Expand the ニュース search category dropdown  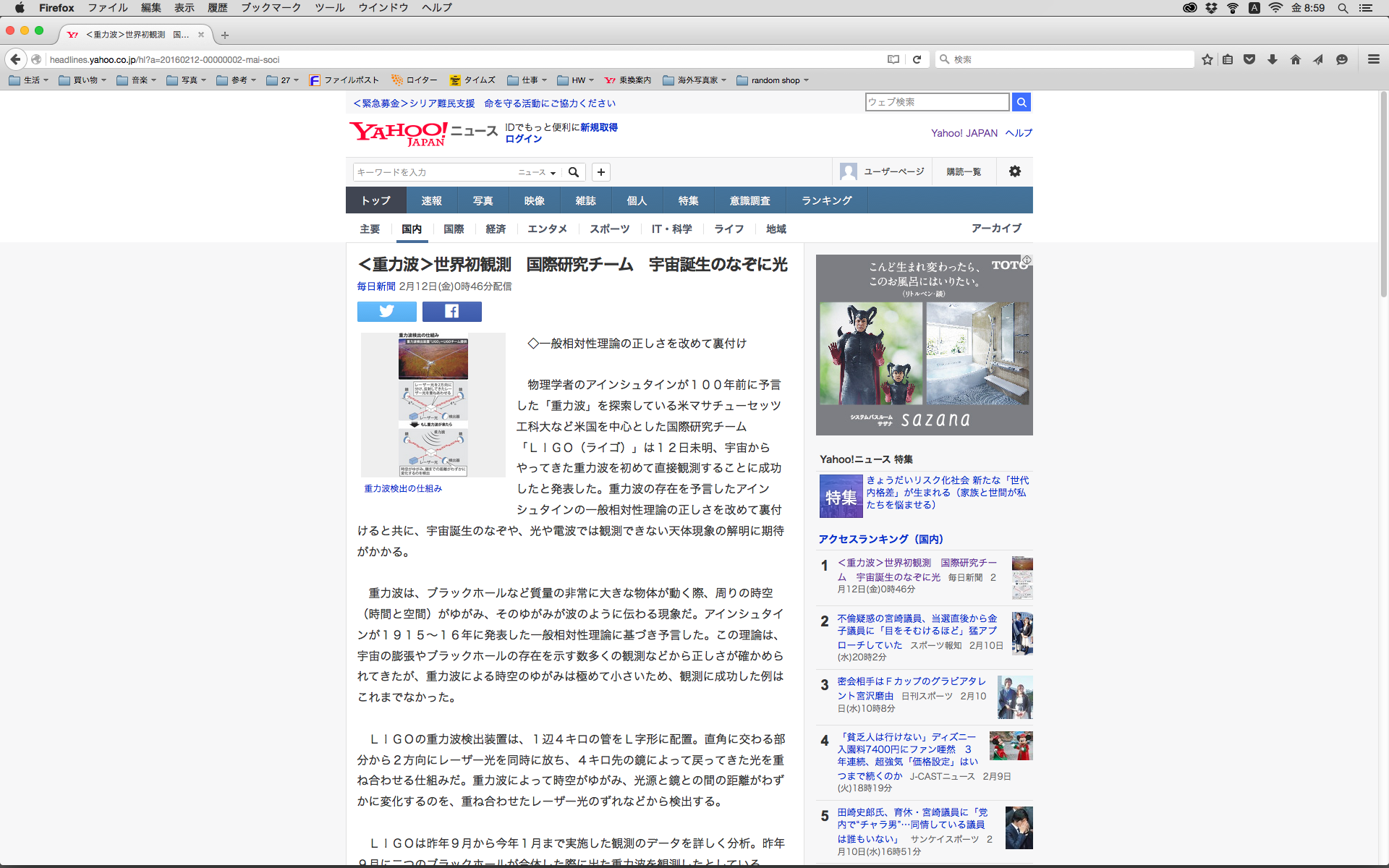(x=537, y=172)
